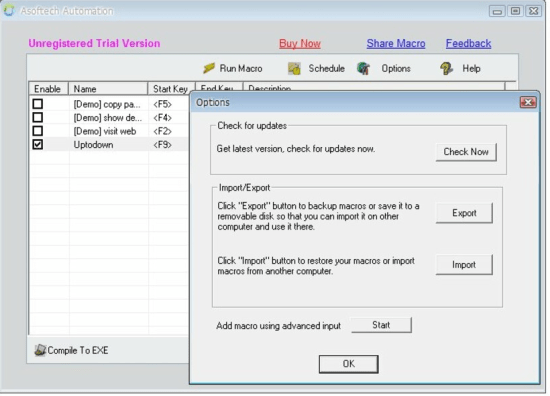Click the <F9> start key cell
The image size is (550, 396).
162,145
